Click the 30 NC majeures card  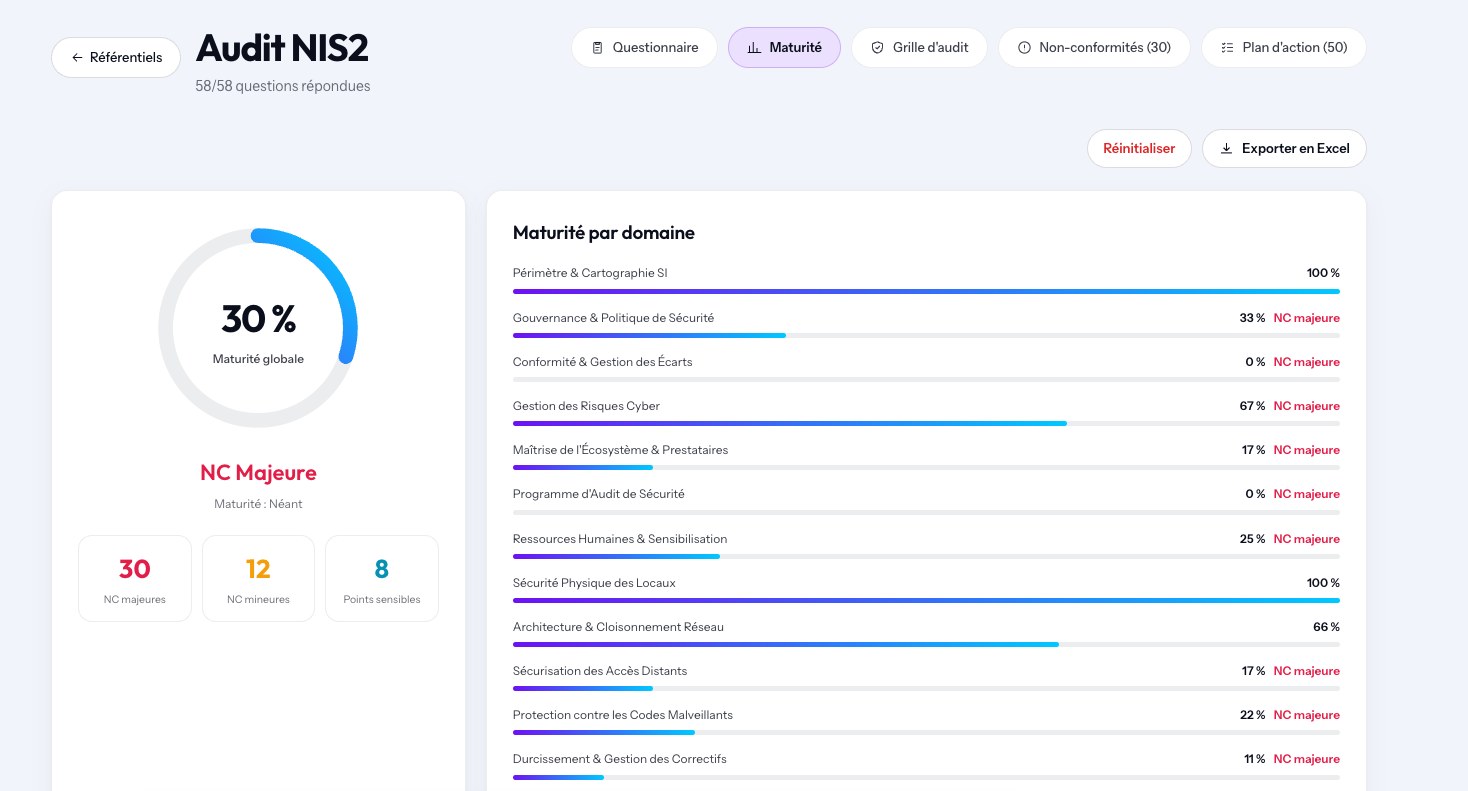pyautogui.click(x=135, y=579)
